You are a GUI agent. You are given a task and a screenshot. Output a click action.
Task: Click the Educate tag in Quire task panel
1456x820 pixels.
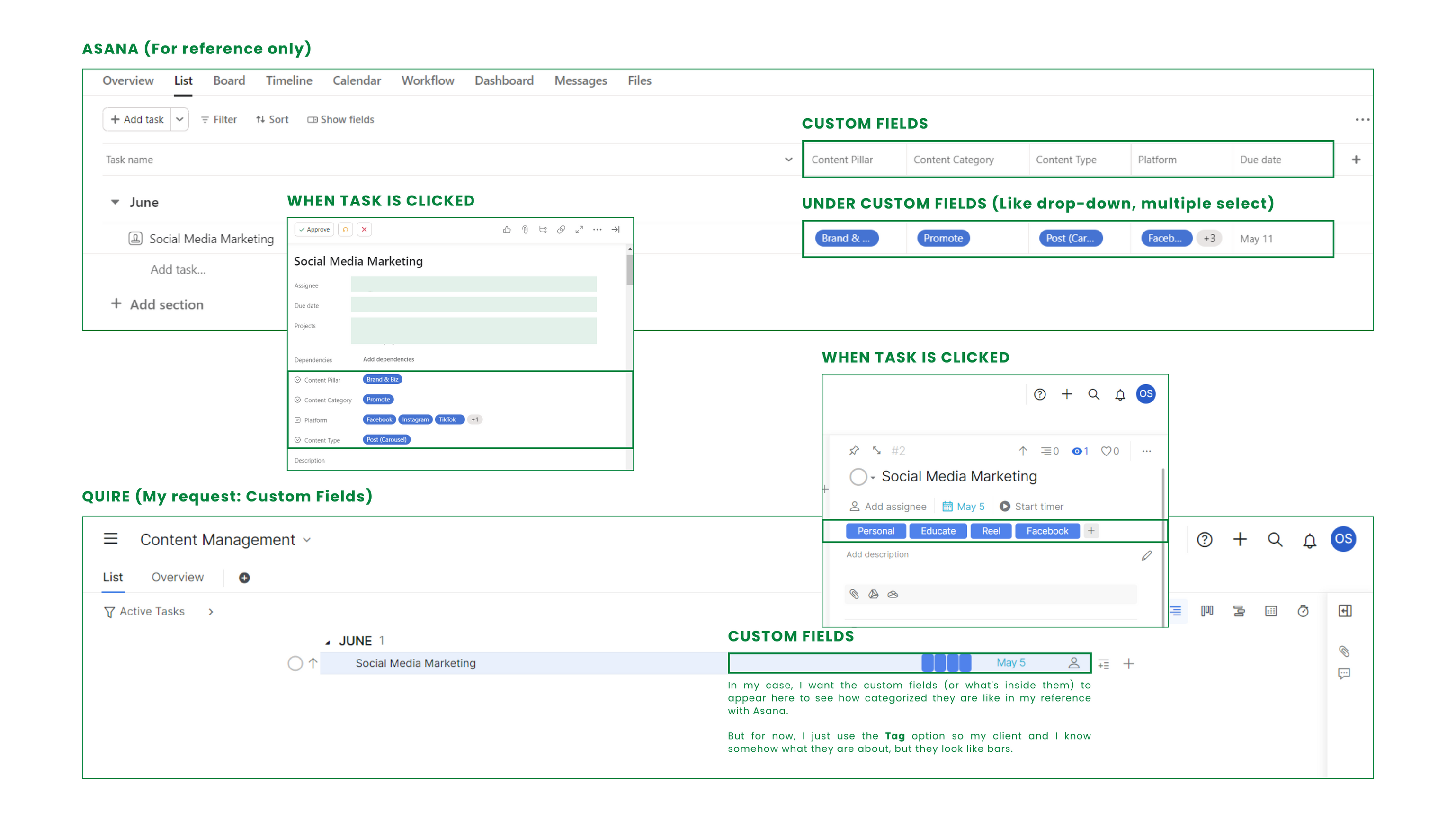coord(938,531)
